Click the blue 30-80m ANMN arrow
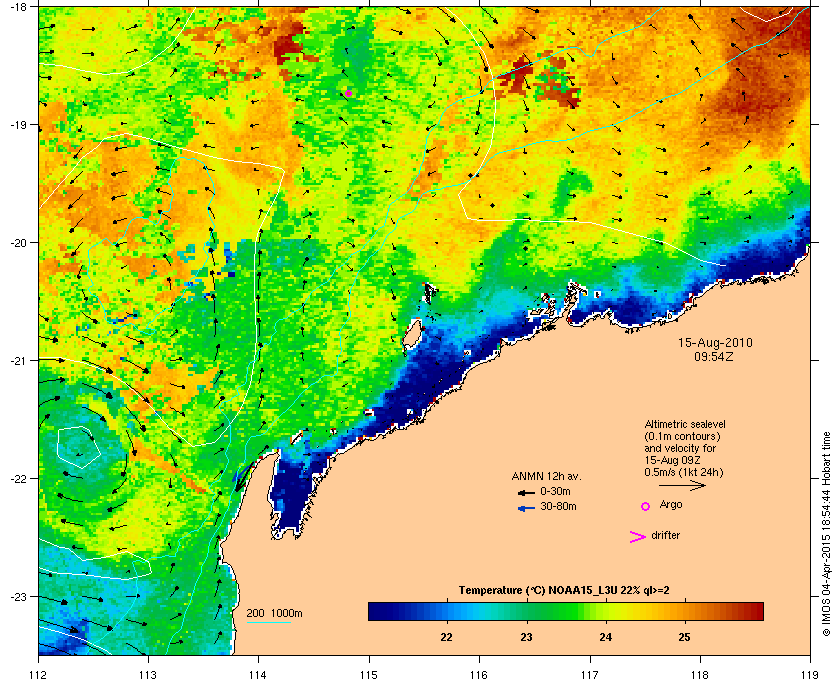 tap(527, 508)
